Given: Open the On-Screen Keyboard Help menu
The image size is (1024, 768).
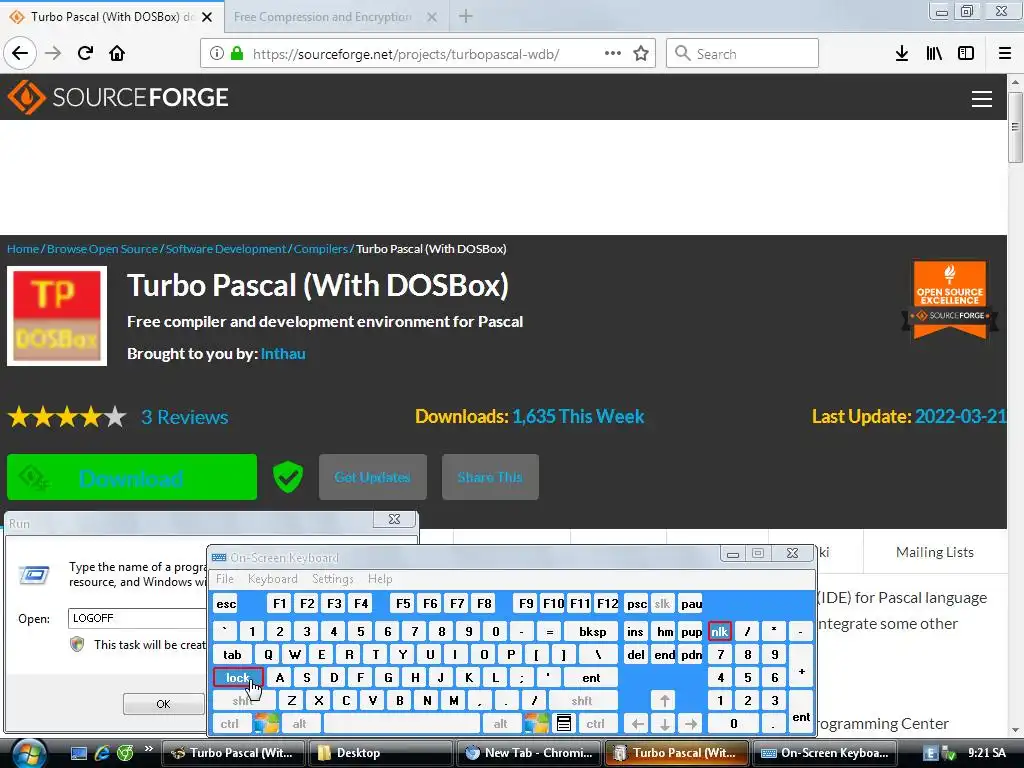Looking at the screenshot, I should 380,579.
